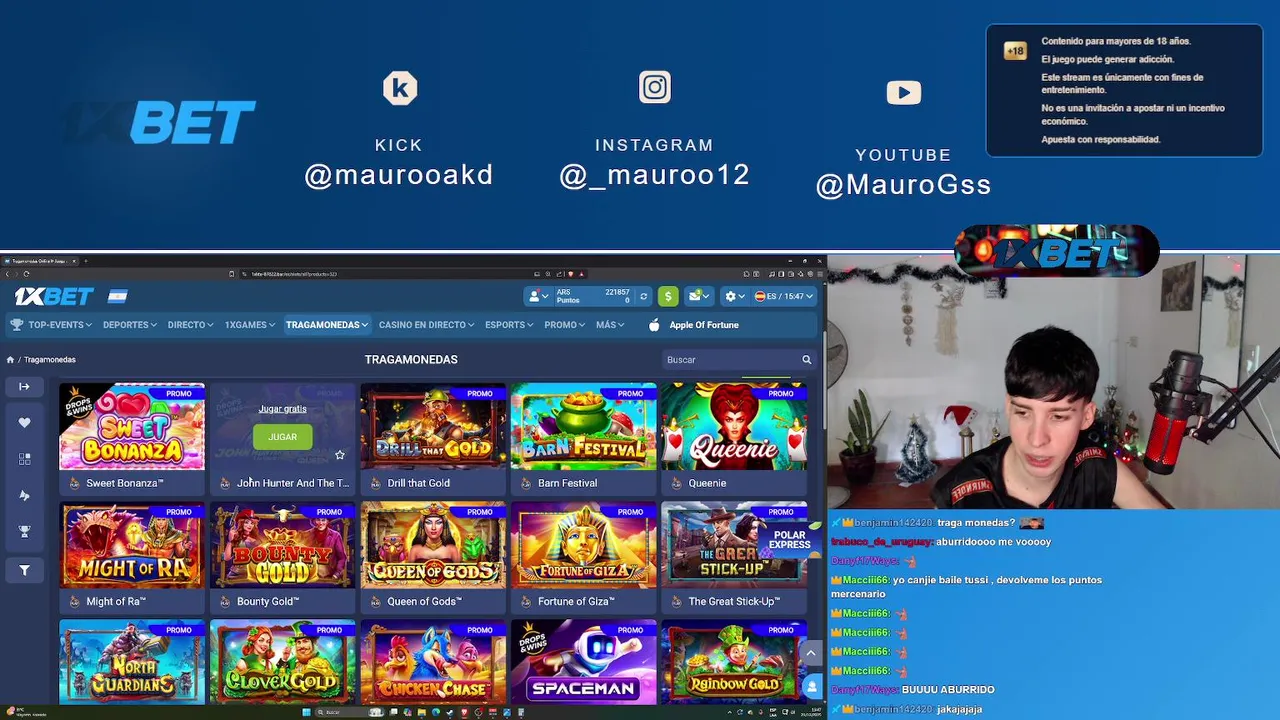This screenshot has height=720, width=1280.
Task: Click the scroll-to-top arrow button
Action: (811, 653)
